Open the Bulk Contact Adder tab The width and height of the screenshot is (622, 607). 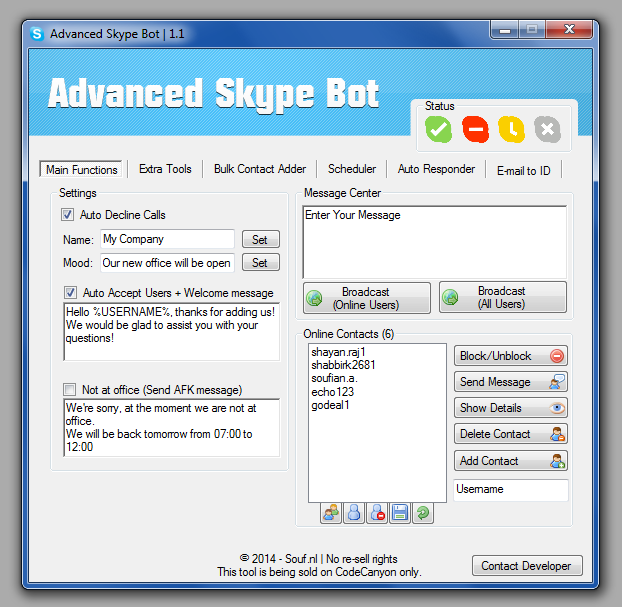coord(260,169)
